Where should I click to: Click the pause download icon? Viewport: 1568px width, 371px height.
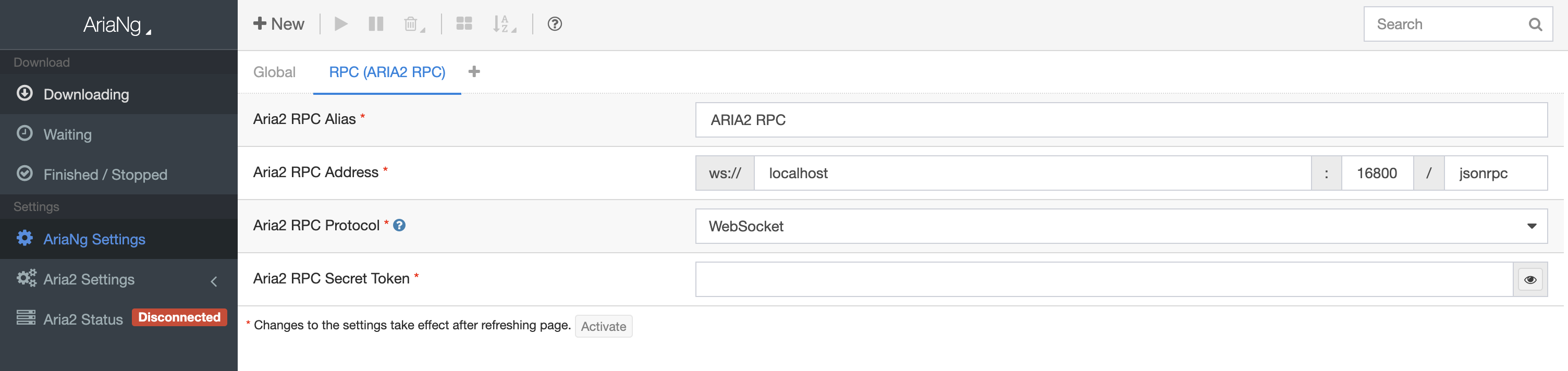[x=375, y=24]
